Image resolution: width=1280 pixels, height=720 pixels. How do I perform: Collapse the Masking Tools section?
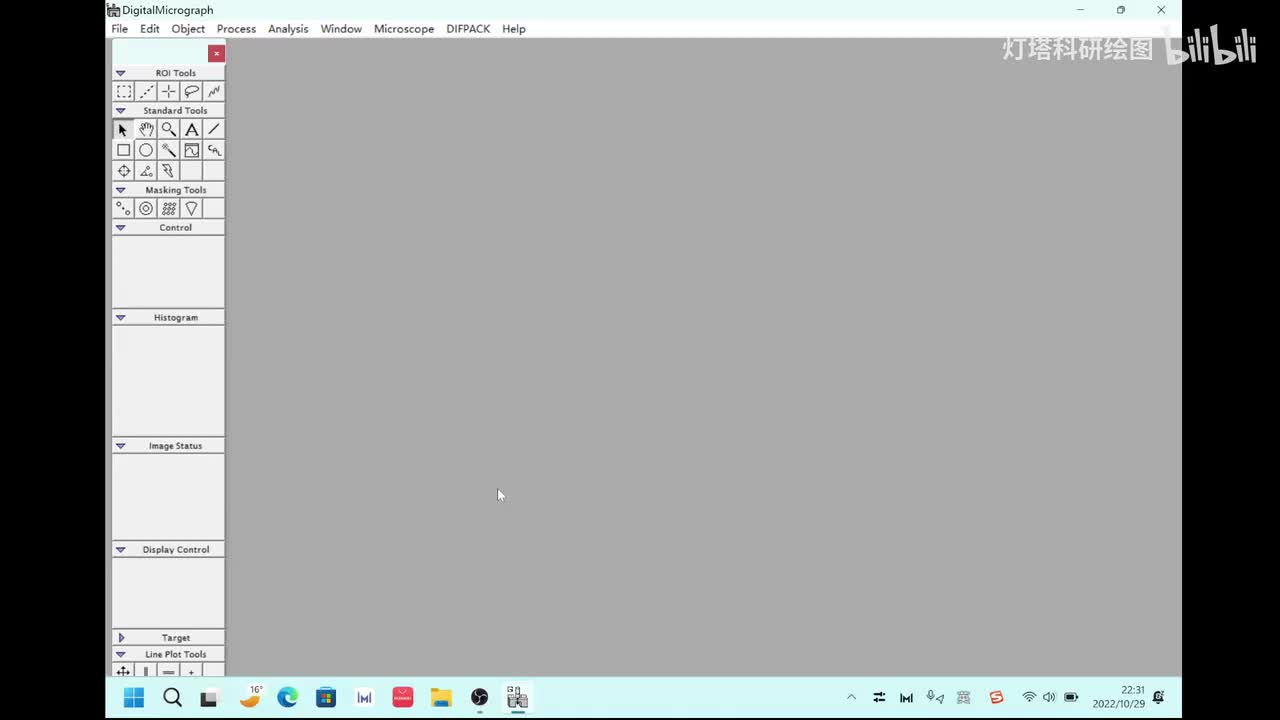coord(121,190)
